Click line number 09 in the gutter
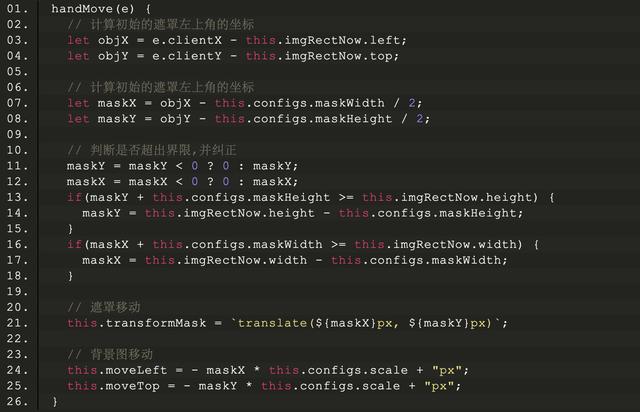The width and height of the screenshot is (640, 412). point(18,134)
